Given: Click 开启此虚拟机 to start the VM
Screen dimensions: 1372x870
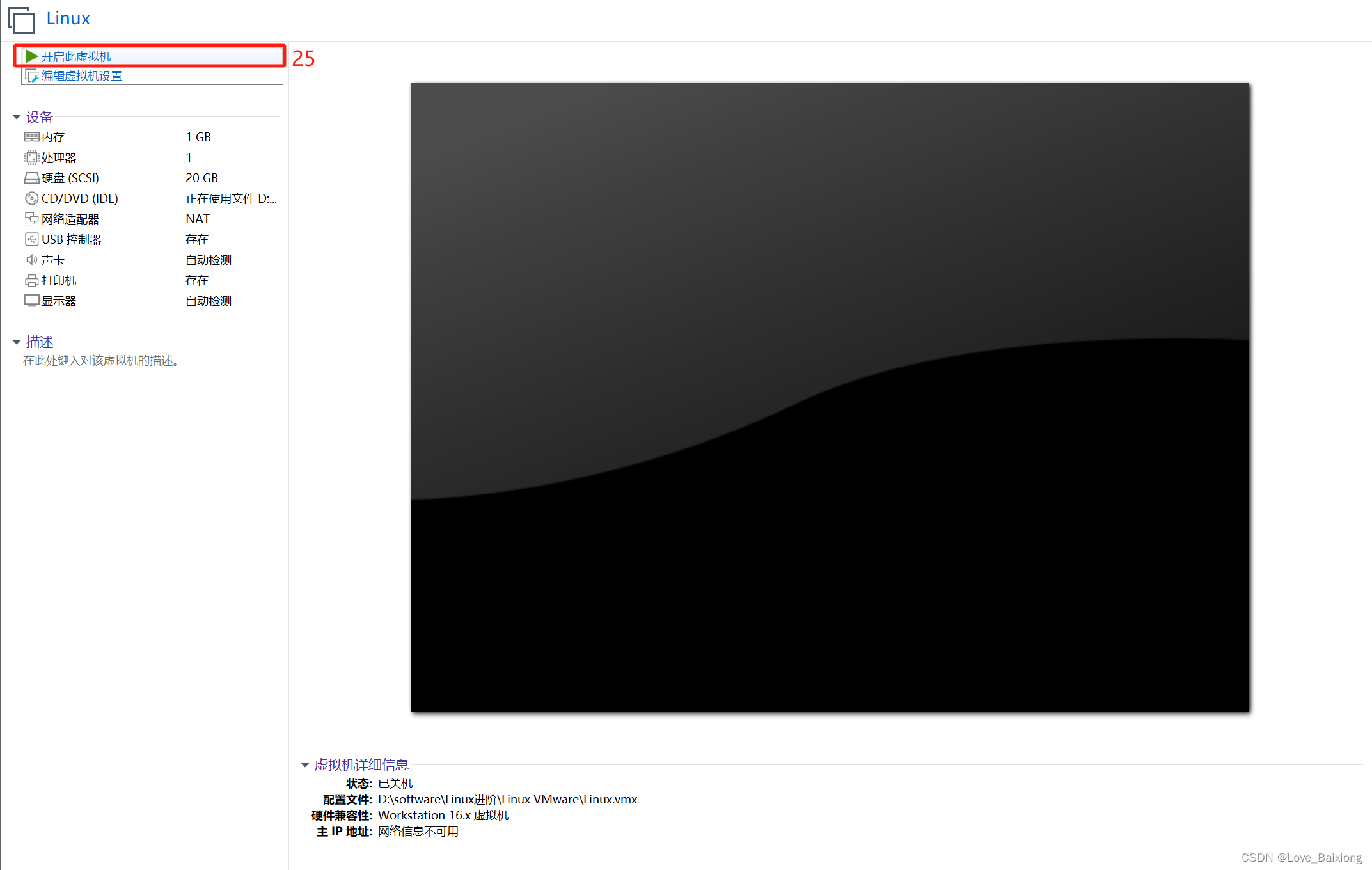Looking at the screenshot, I should pyautogui.click(x=76, y=56).
